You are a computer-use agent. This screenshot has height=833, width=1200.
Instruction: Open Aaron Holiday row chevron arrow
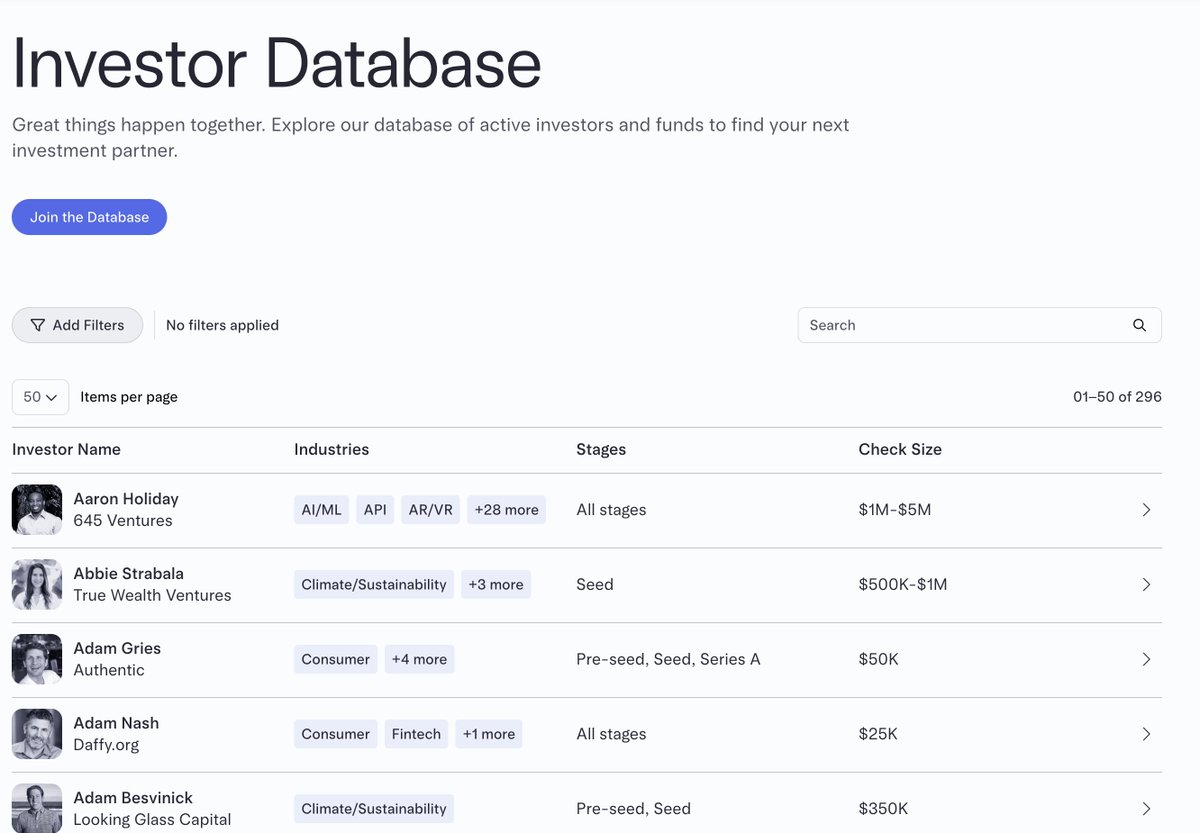1146,510
